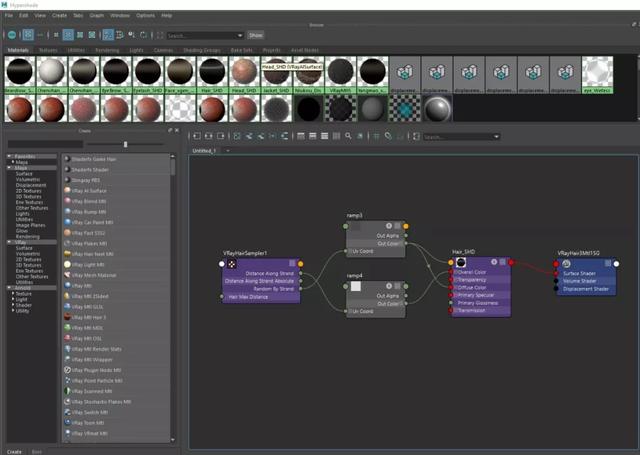Expand Overall Color attribute on Hair_SHD
The image size is (640, 455).
(x=456, y=272)
